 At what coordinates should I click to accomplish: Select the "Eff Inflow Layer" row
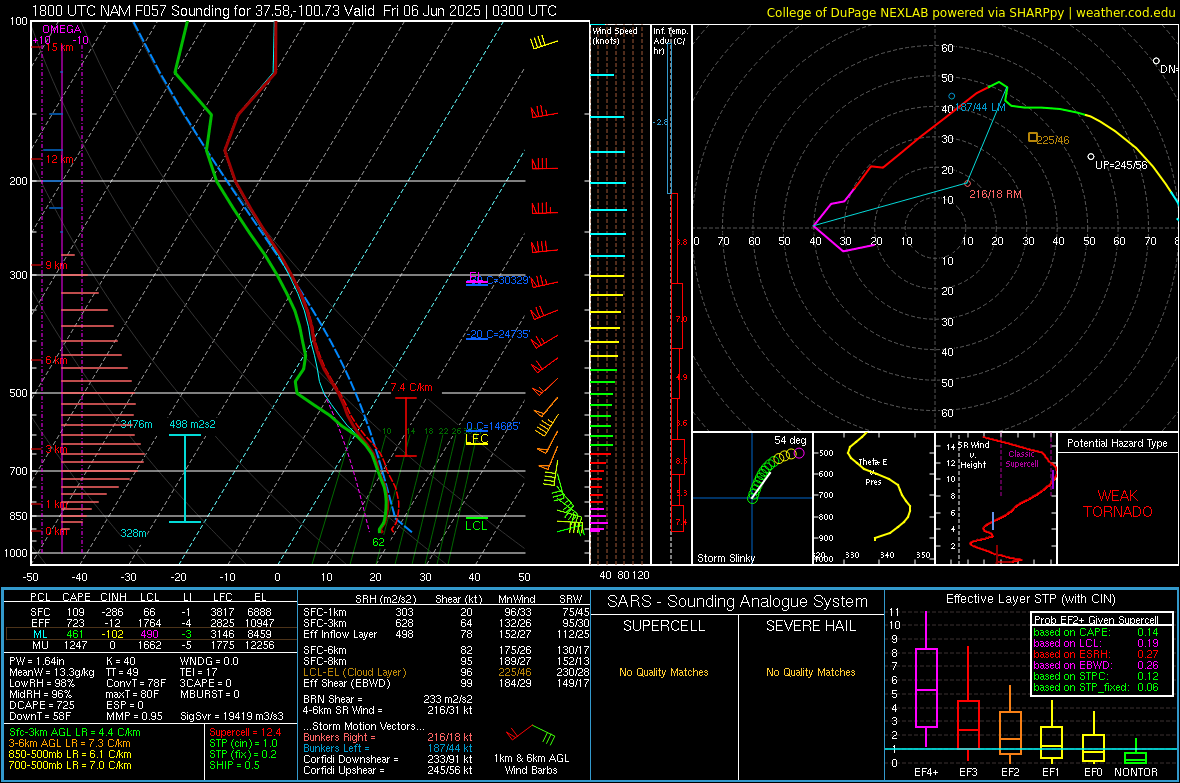(x=446, y=634)
